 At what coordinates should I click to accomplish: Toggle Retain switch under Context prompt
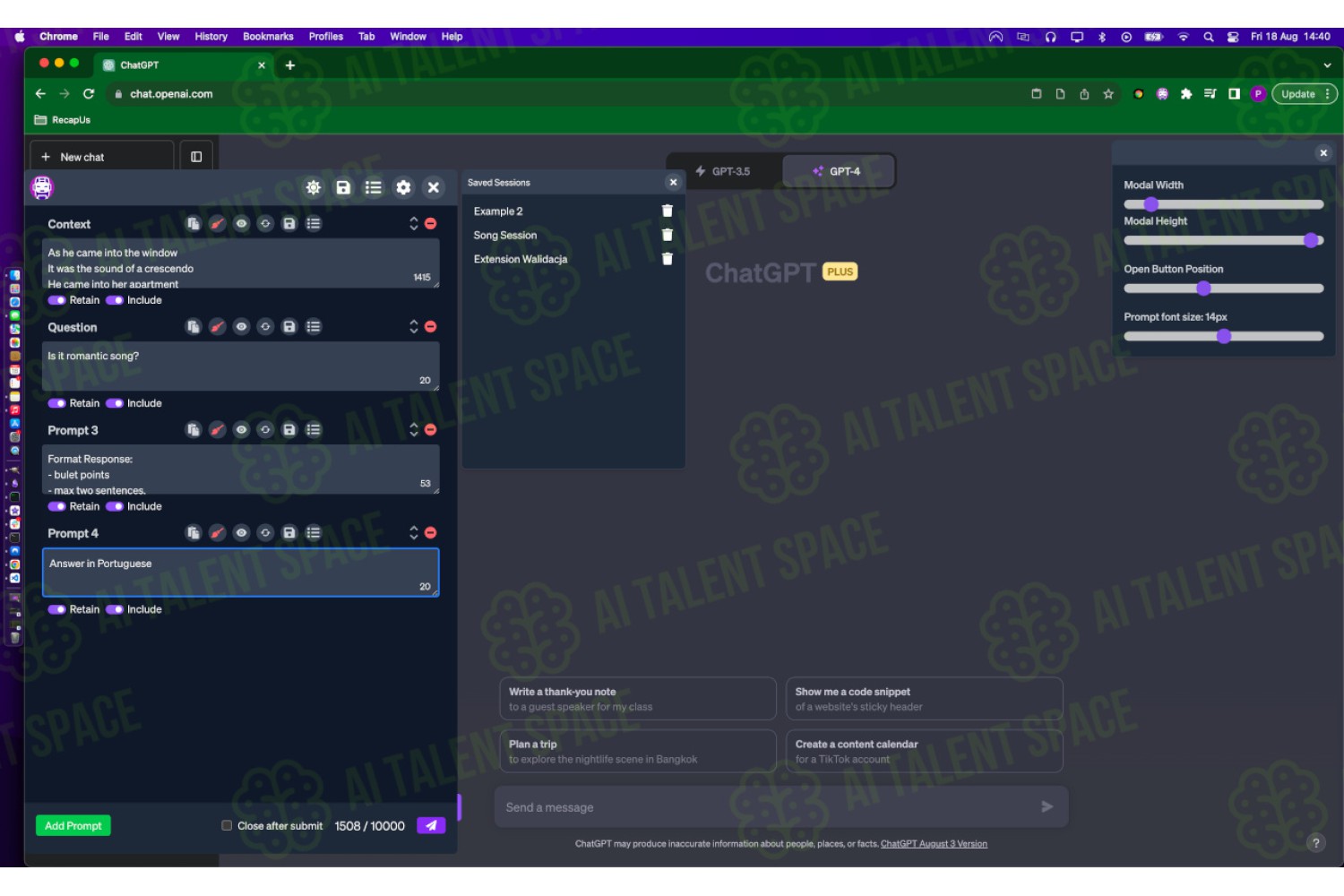click(56, 300)
